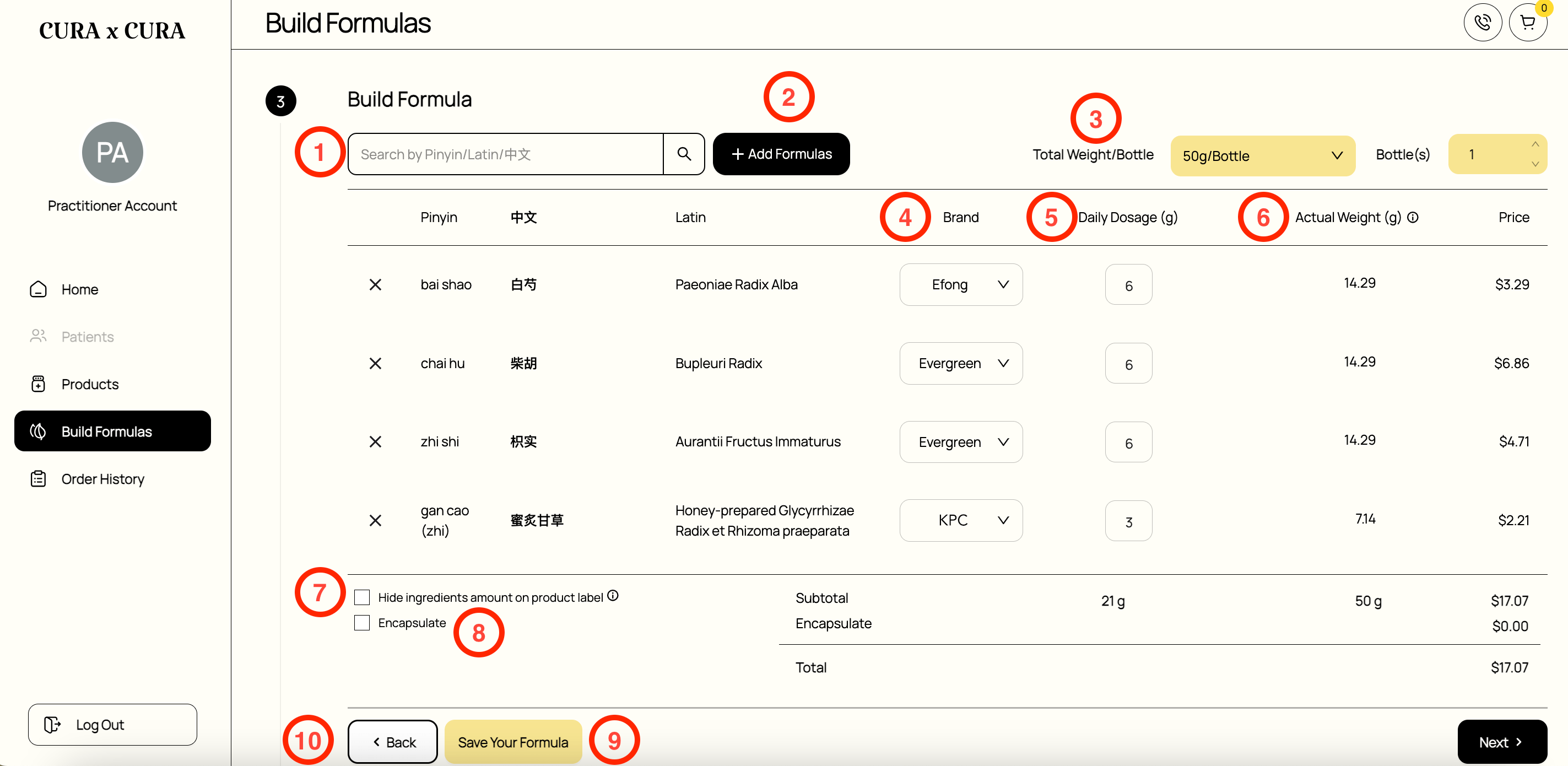Open Evergreen brand dropdown for chai hu

coord(961,364)
